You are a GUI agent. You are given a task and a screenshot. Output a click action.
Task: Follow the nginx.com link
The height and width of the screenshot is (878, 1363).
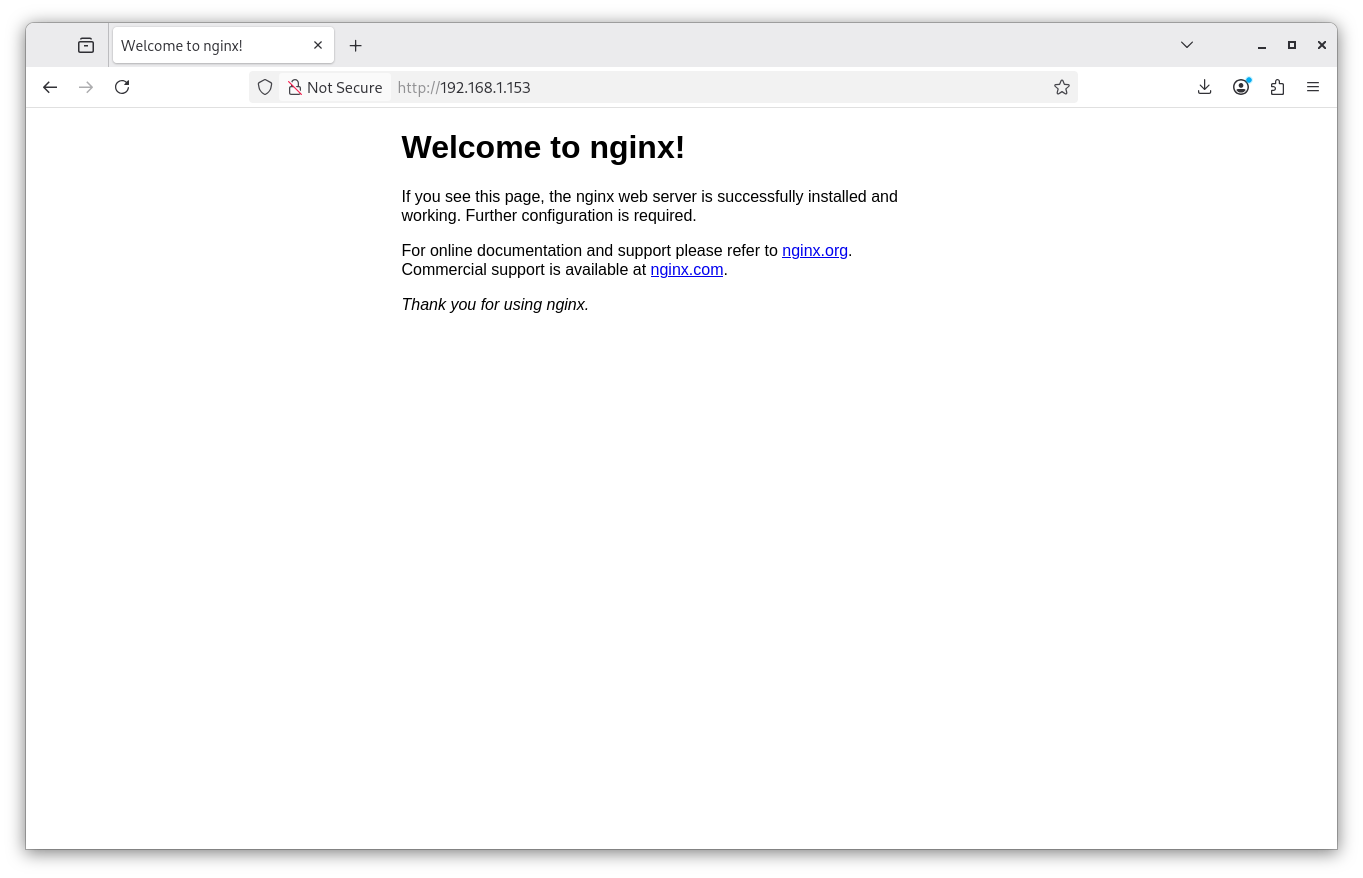pyautogui.click(x=686, y=269)
